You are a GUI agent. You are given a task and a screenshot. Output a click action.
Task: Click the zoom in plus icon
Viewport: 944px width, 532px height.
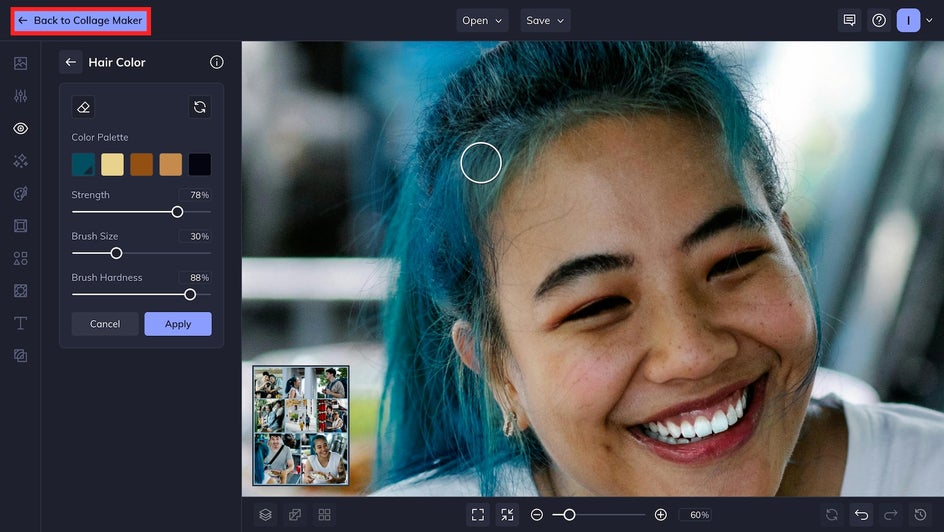point(660,514)
